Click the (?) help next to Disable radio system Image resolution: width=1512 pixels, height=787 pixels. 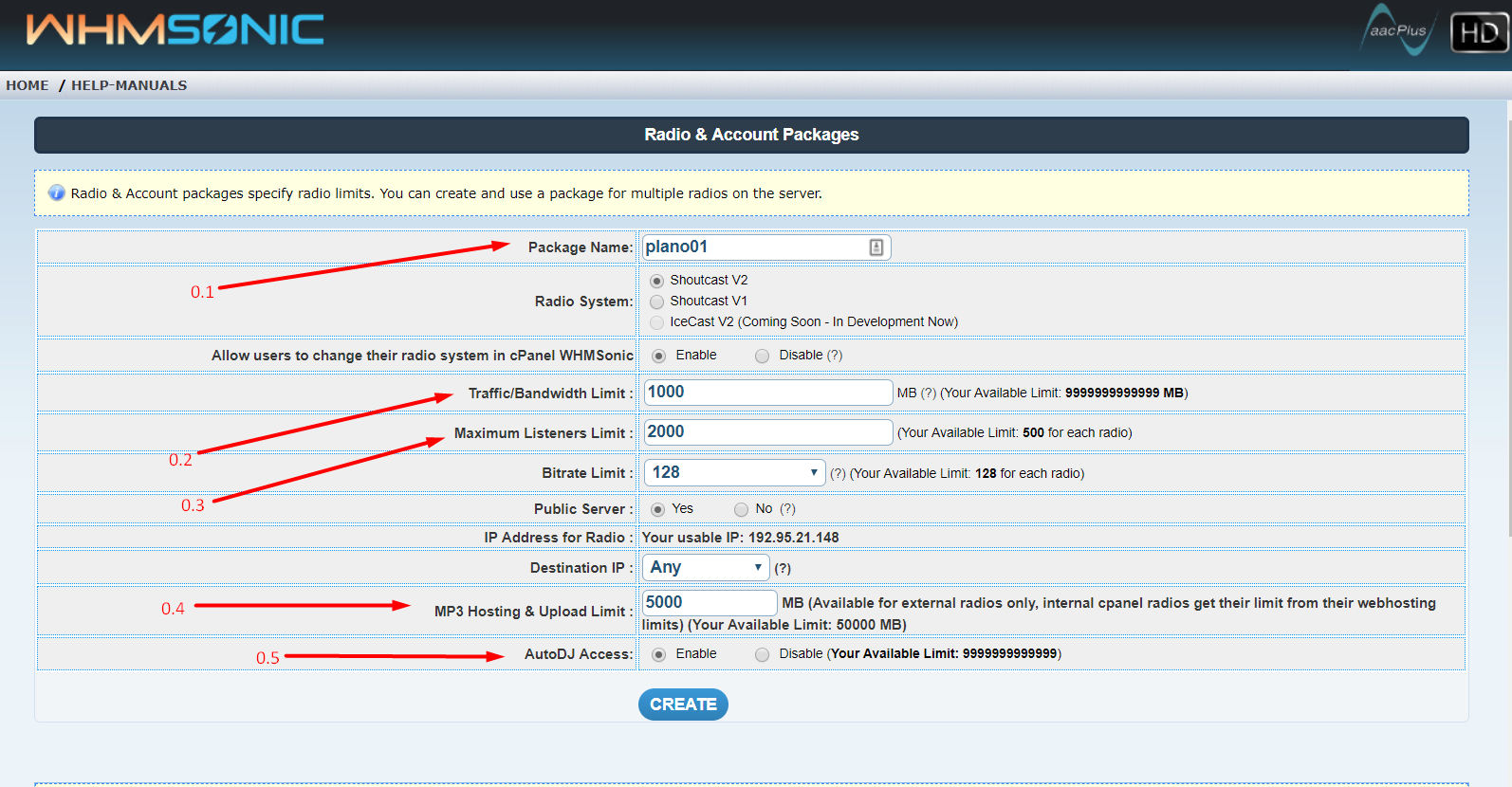(835, 355)
